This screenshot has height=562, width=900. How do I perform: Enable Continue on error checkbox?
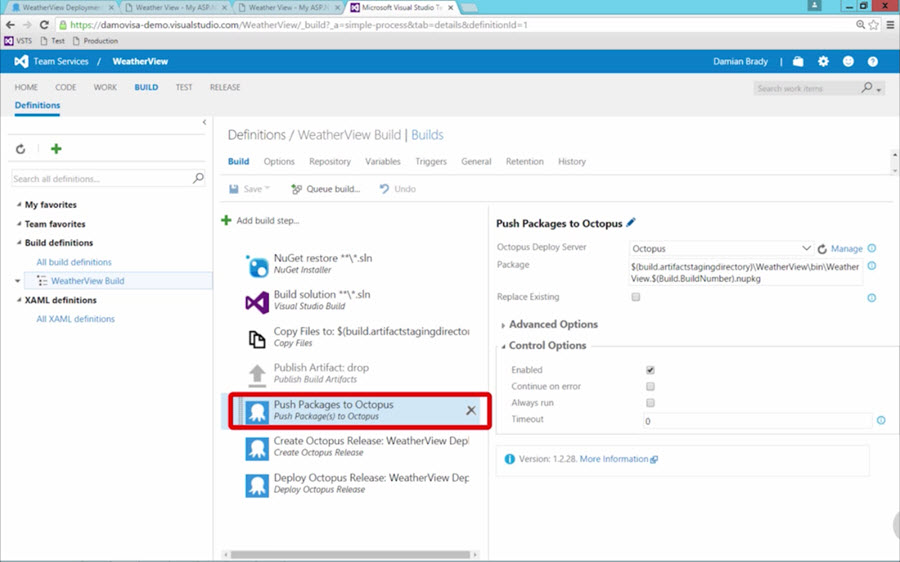pyautogui.click(x=650, y=386)
